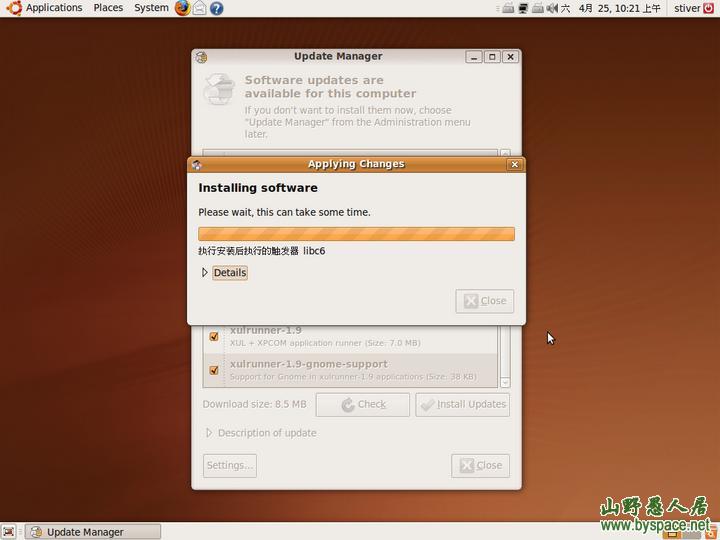
Task: Close the Update Manager window via title bar
Action: 510,57
